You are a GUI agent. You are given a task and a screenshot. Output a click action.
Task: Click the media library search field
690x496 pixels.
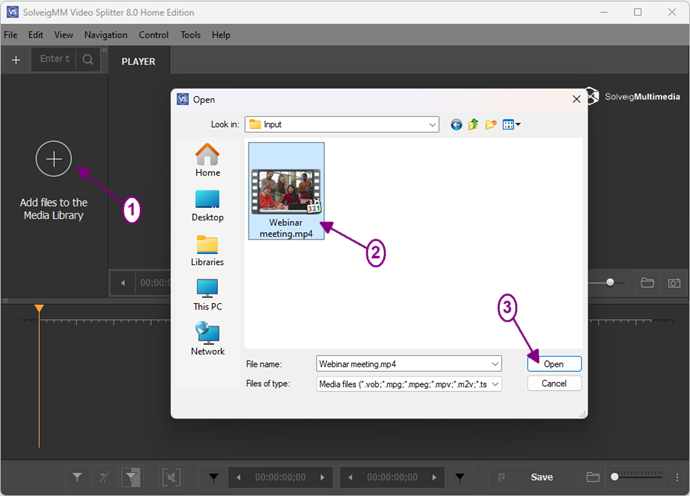(x=54, y=59)
